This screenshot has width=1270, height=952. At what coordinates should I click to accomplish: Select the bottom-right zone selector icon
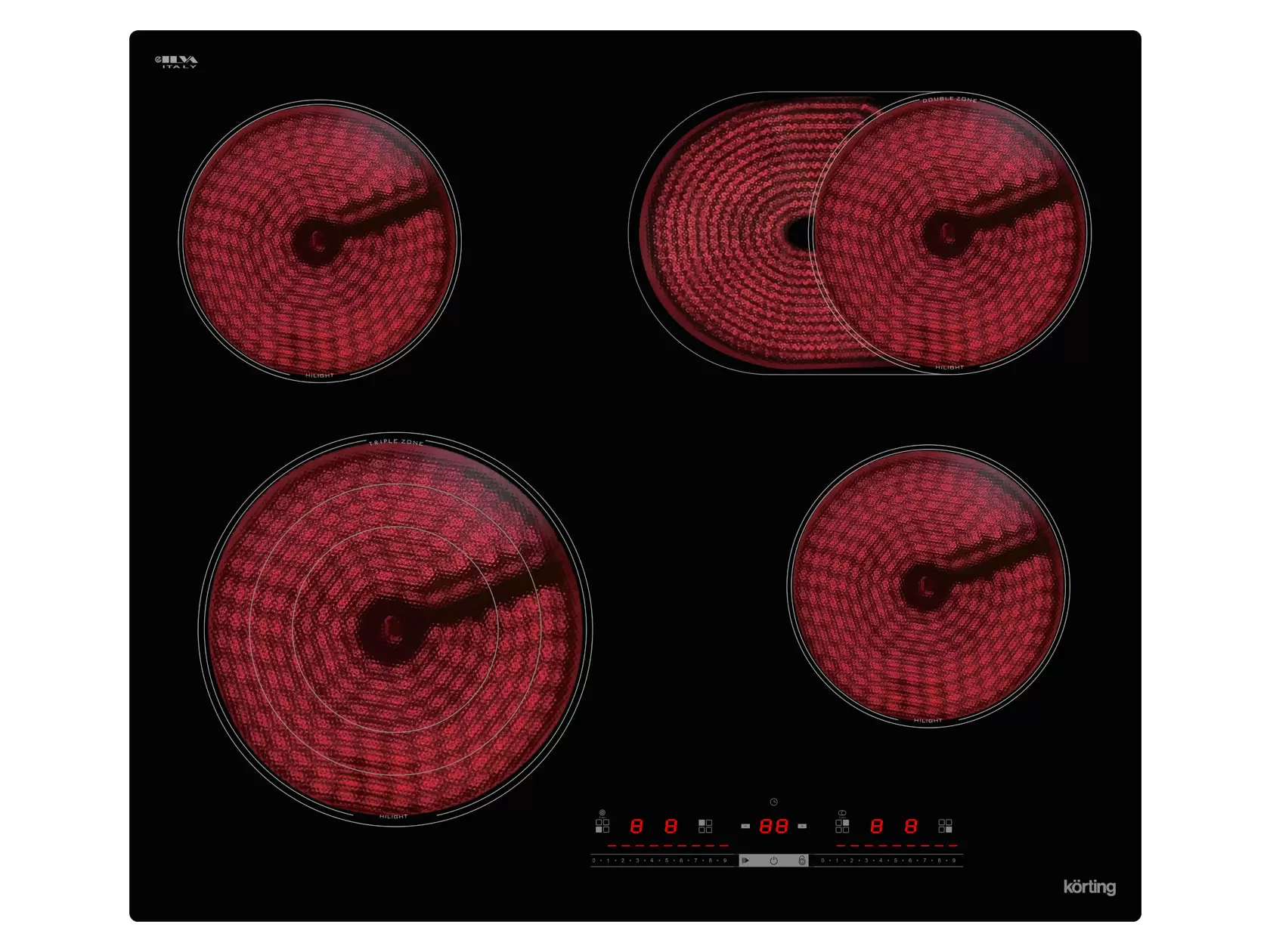coord(945,826)
